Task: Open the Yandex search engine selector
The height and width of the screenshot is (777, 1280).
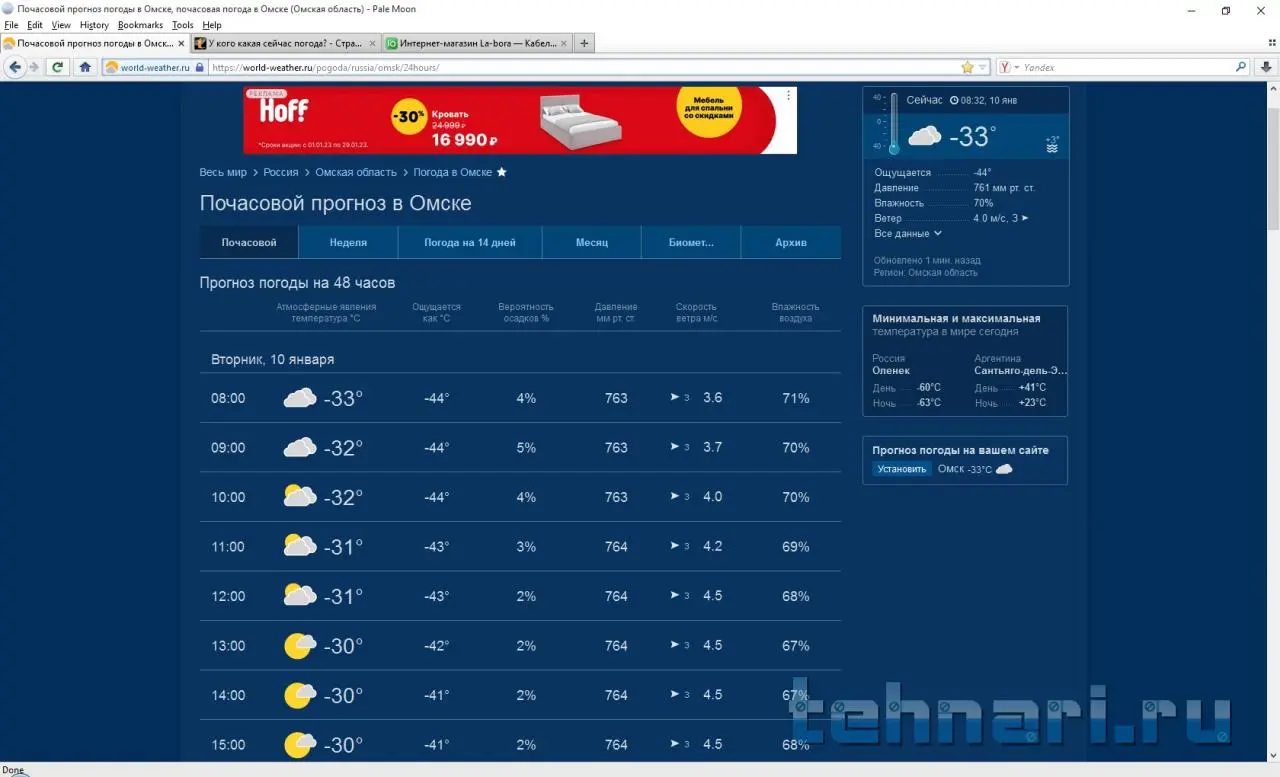Action: 1008,67
